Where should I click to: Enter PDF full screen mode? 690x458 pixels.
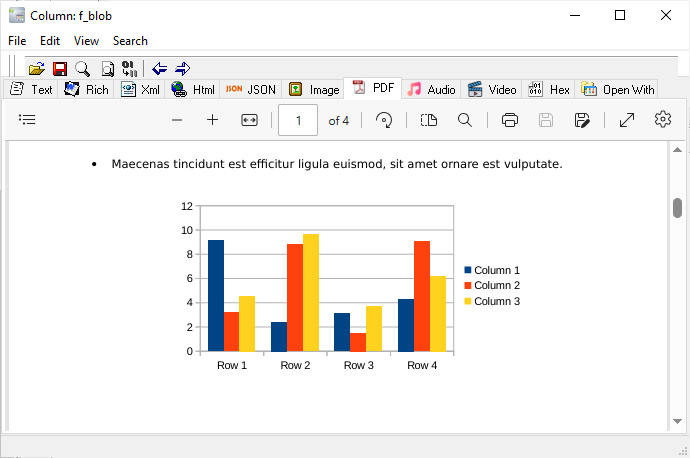(627, 120)
